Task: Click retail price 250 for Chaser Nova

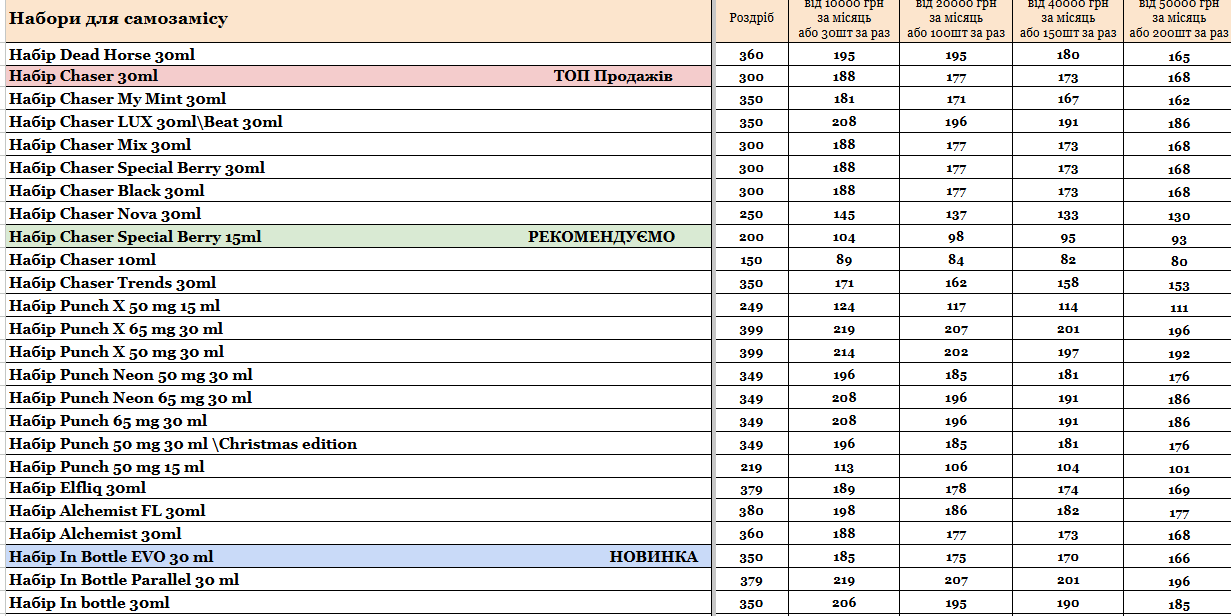Action: [x=751, y=215]
